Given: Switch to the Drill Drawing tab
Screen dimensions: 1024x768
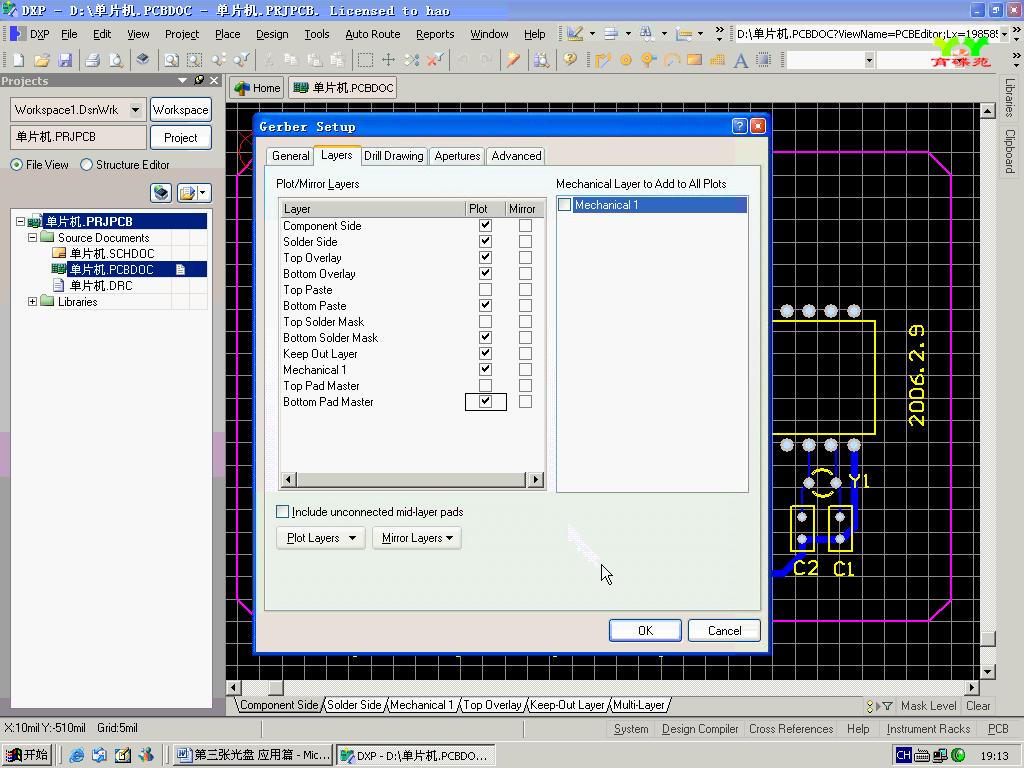Looking at the screenshot, I should tap(394, 156).
